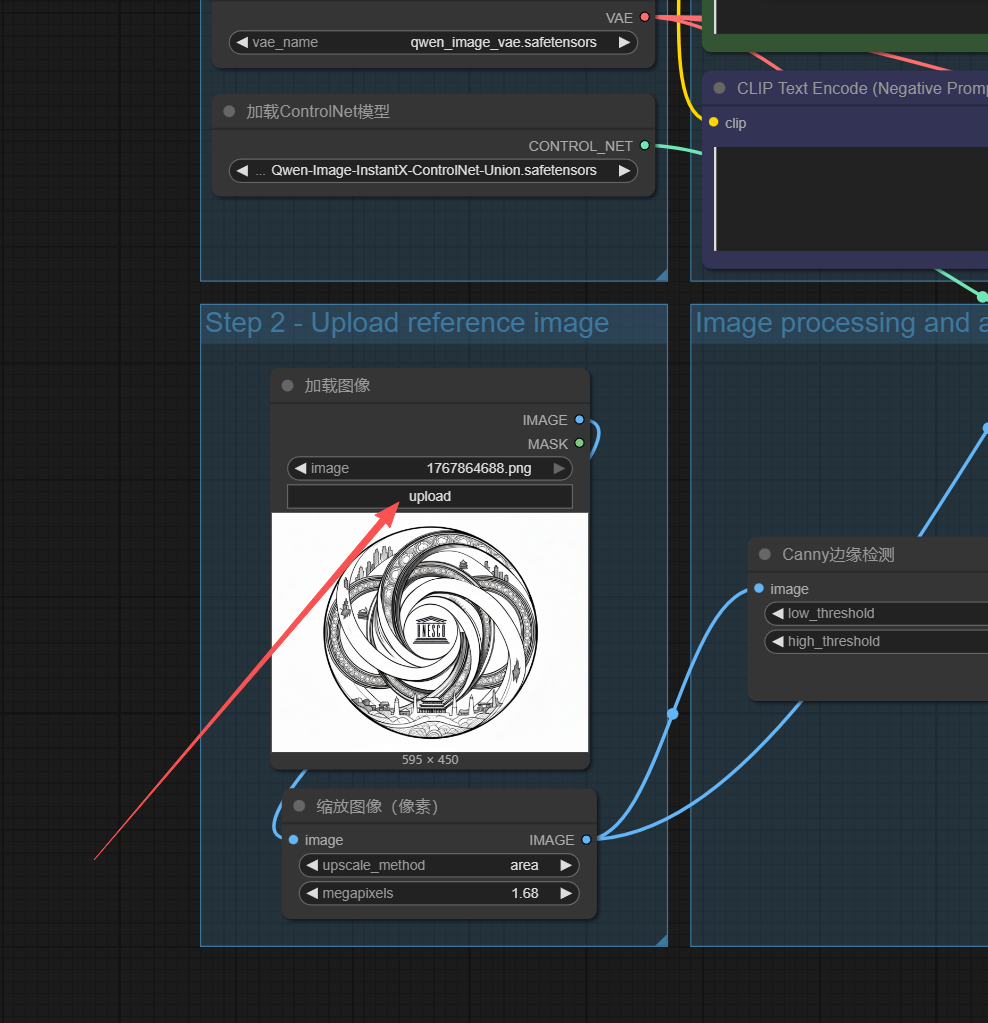Image resolution: width=988 pixels, height=1023 pixels.
Task: Increase megapixels with the right arrow
Action: point(566,894)
